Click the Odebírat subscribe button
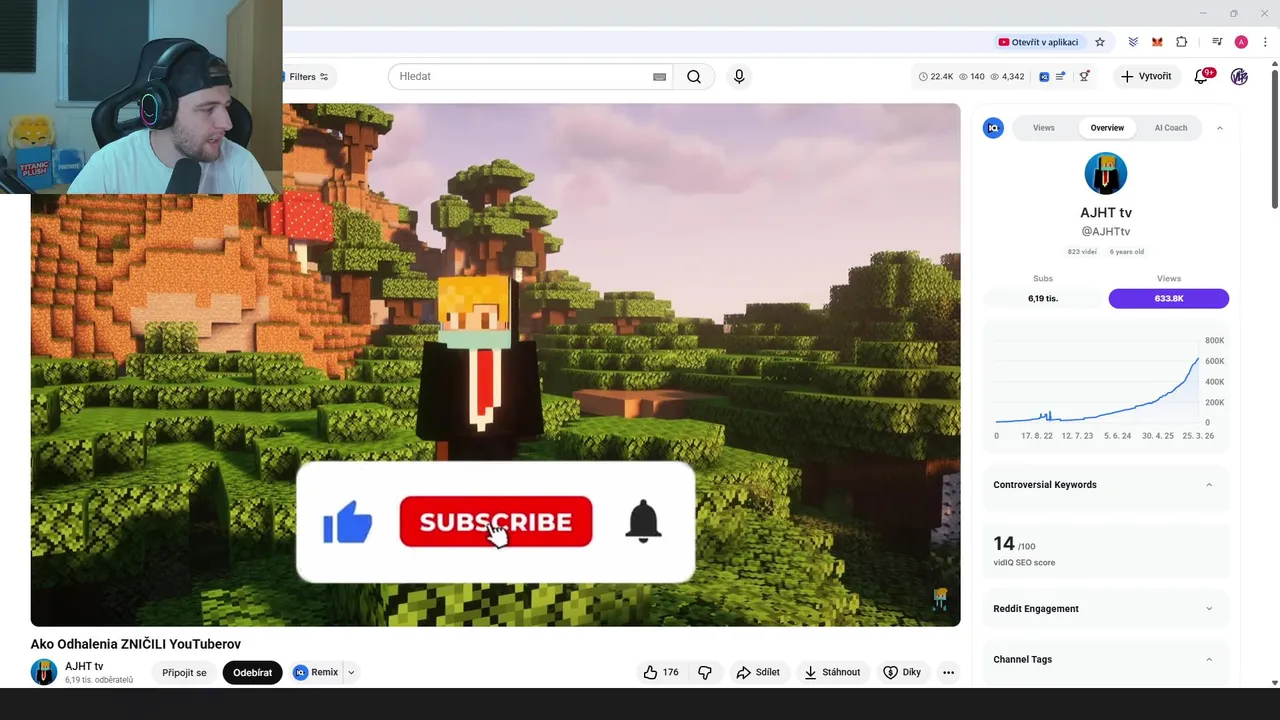Screen dimensions: 1280x720 point(252,672)
